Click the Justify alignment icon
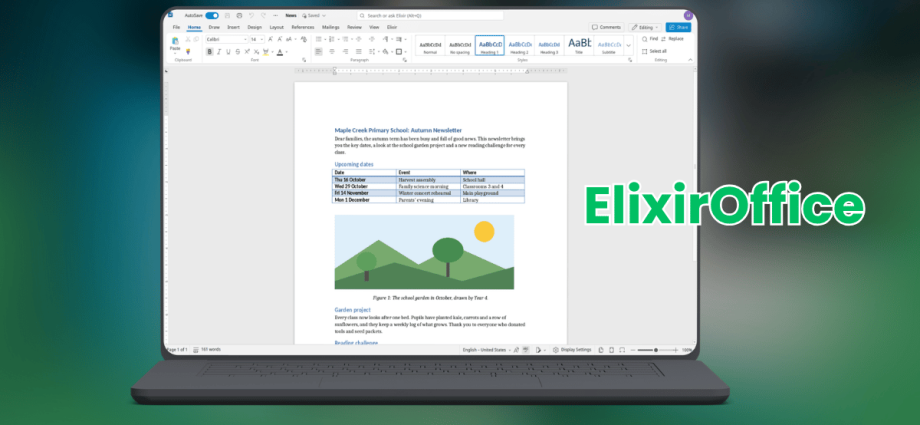 (358, 52)
